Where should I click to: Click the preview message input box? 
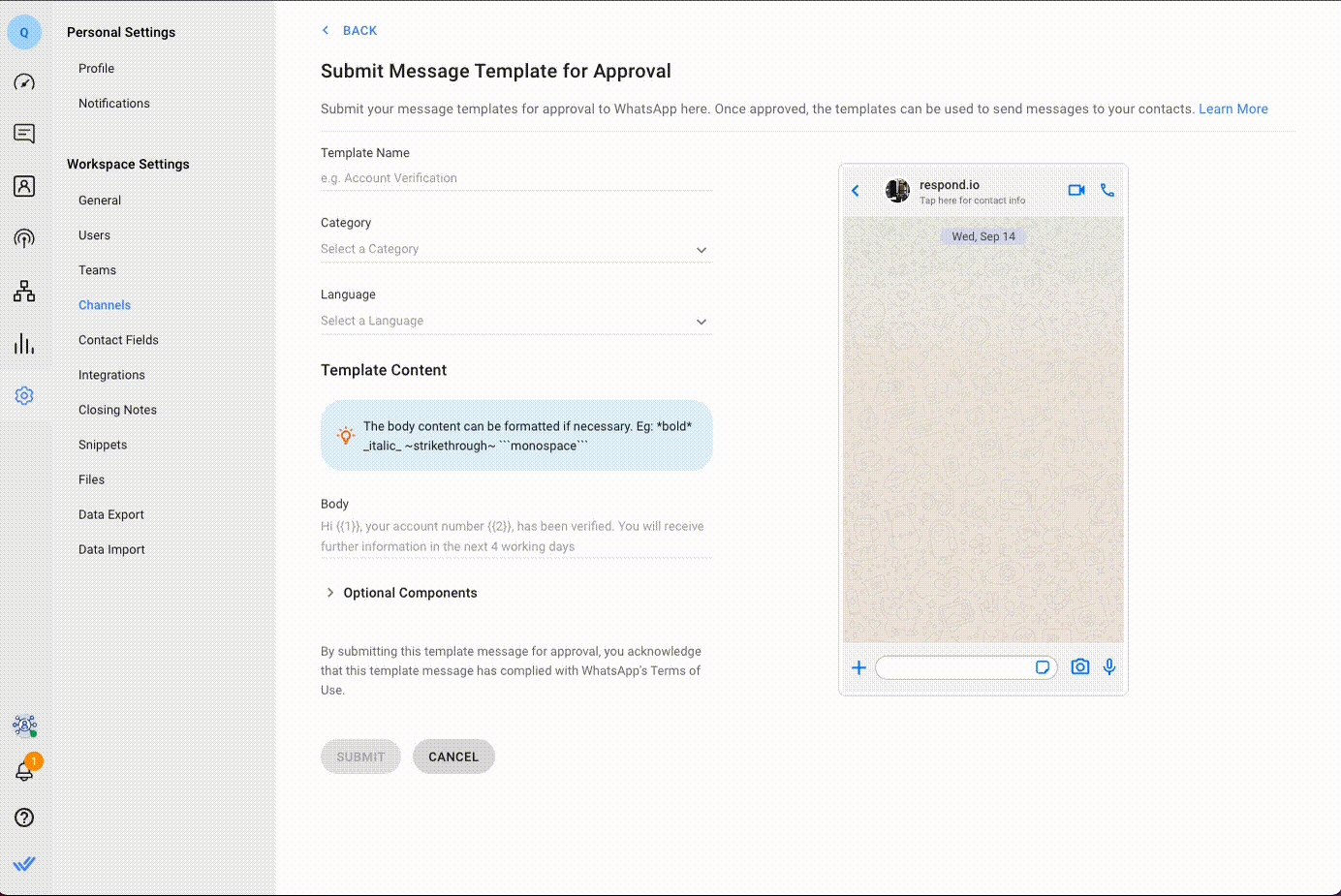point(966,667)
